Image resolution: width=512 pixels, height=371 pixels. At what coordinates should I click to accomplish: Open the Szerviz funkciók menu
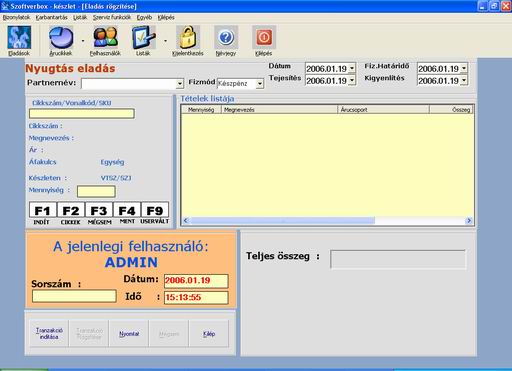pyautogui.click(x=112, y=17)
